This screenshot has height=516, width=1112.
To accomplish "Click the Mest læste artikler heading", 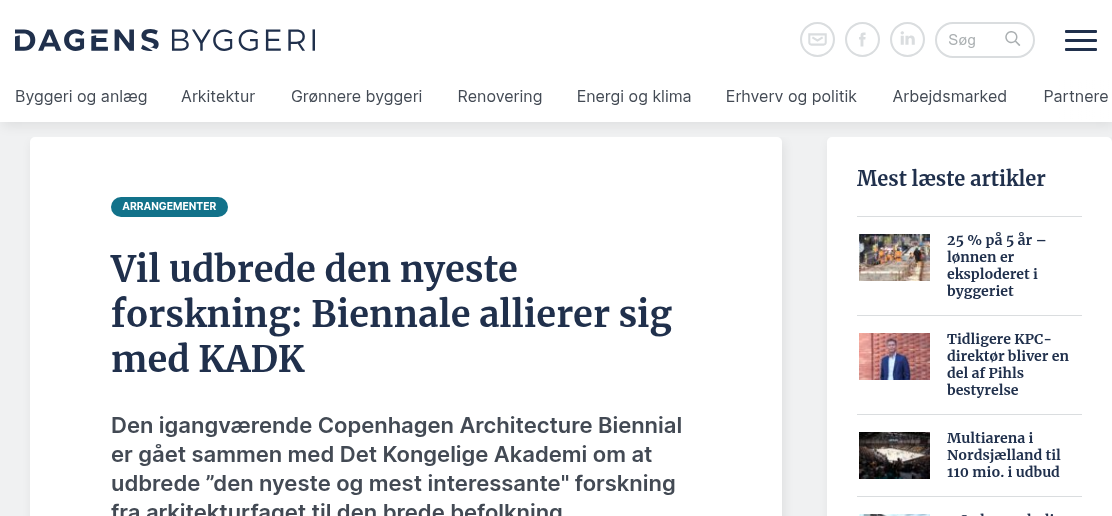I will 950,178.
